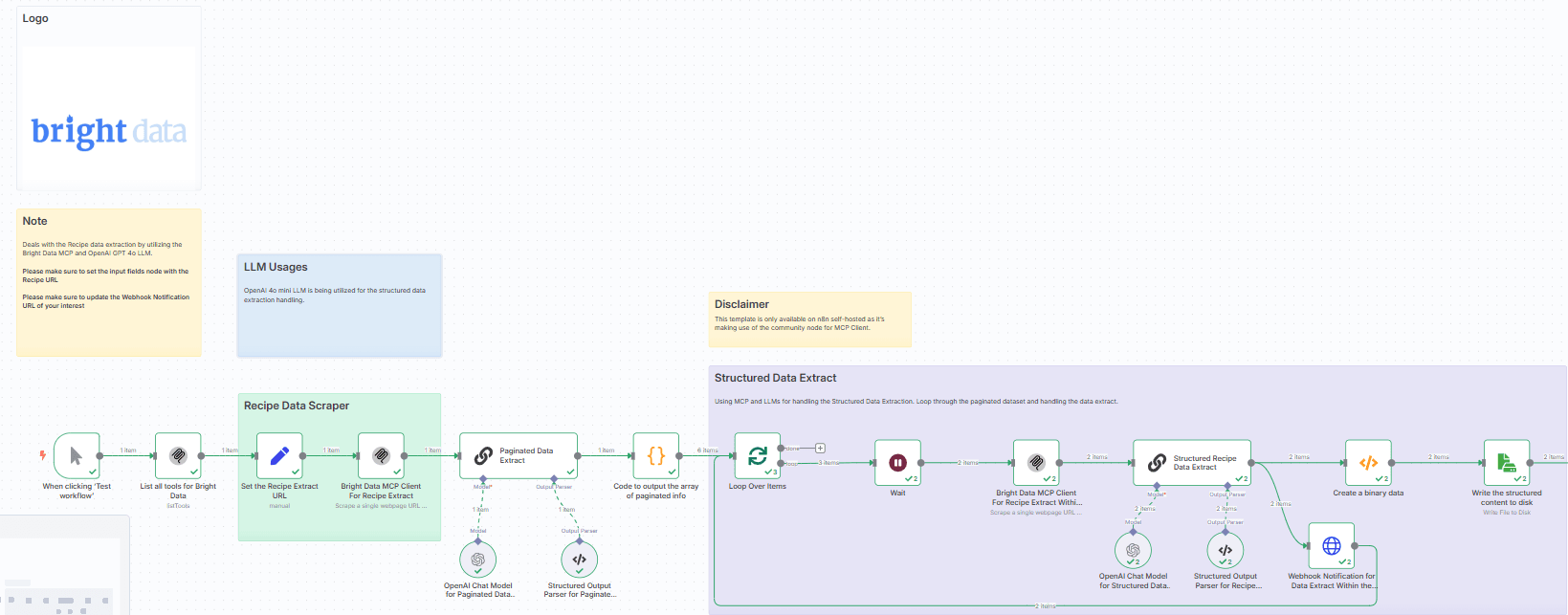Select the 'Logo' sticky note title
Viewport: 1568px width, 615px height.
point(35,18)
